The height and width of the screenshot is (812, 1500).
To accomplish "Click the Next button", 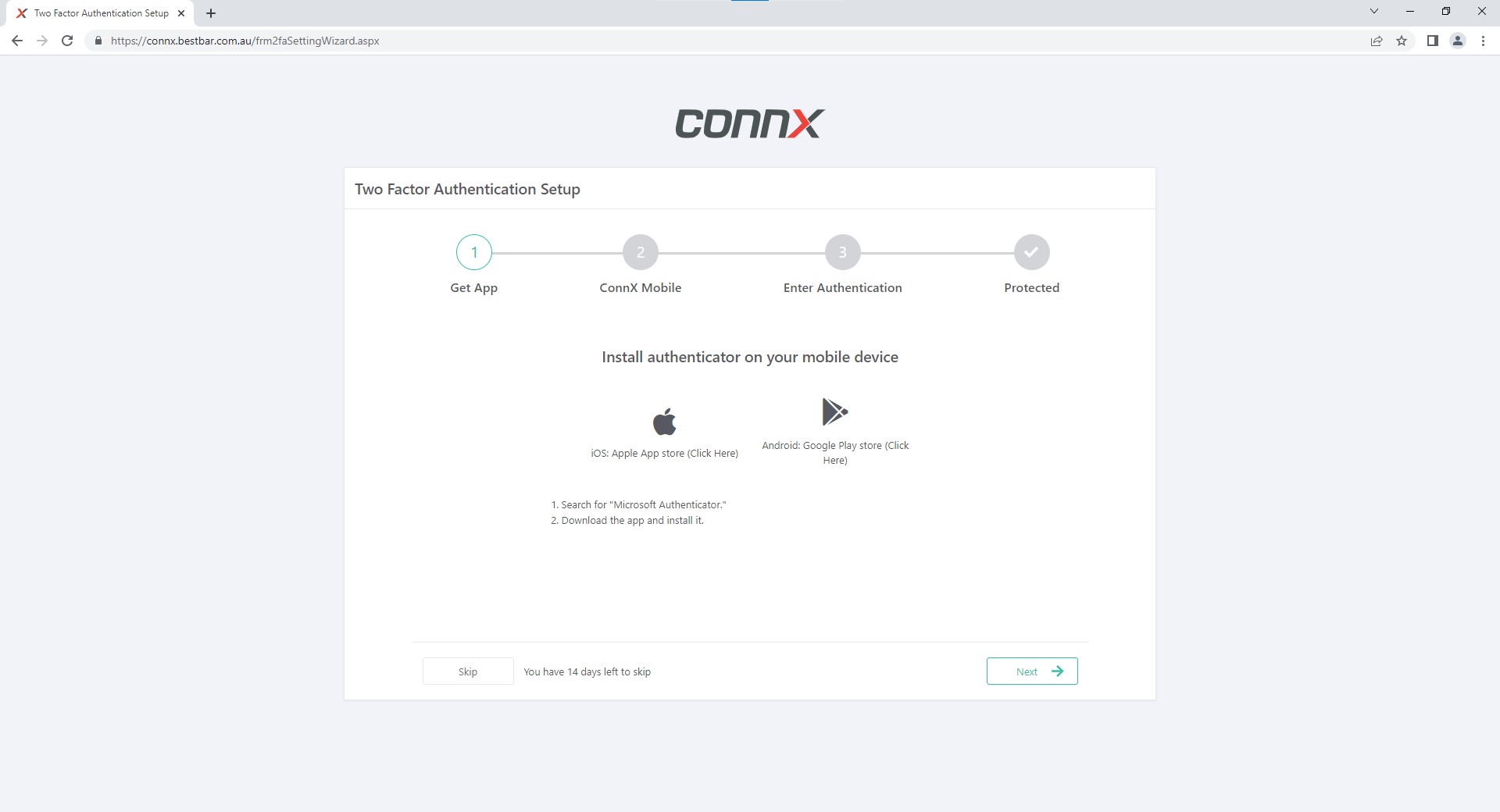I will tap(1032, 671).
